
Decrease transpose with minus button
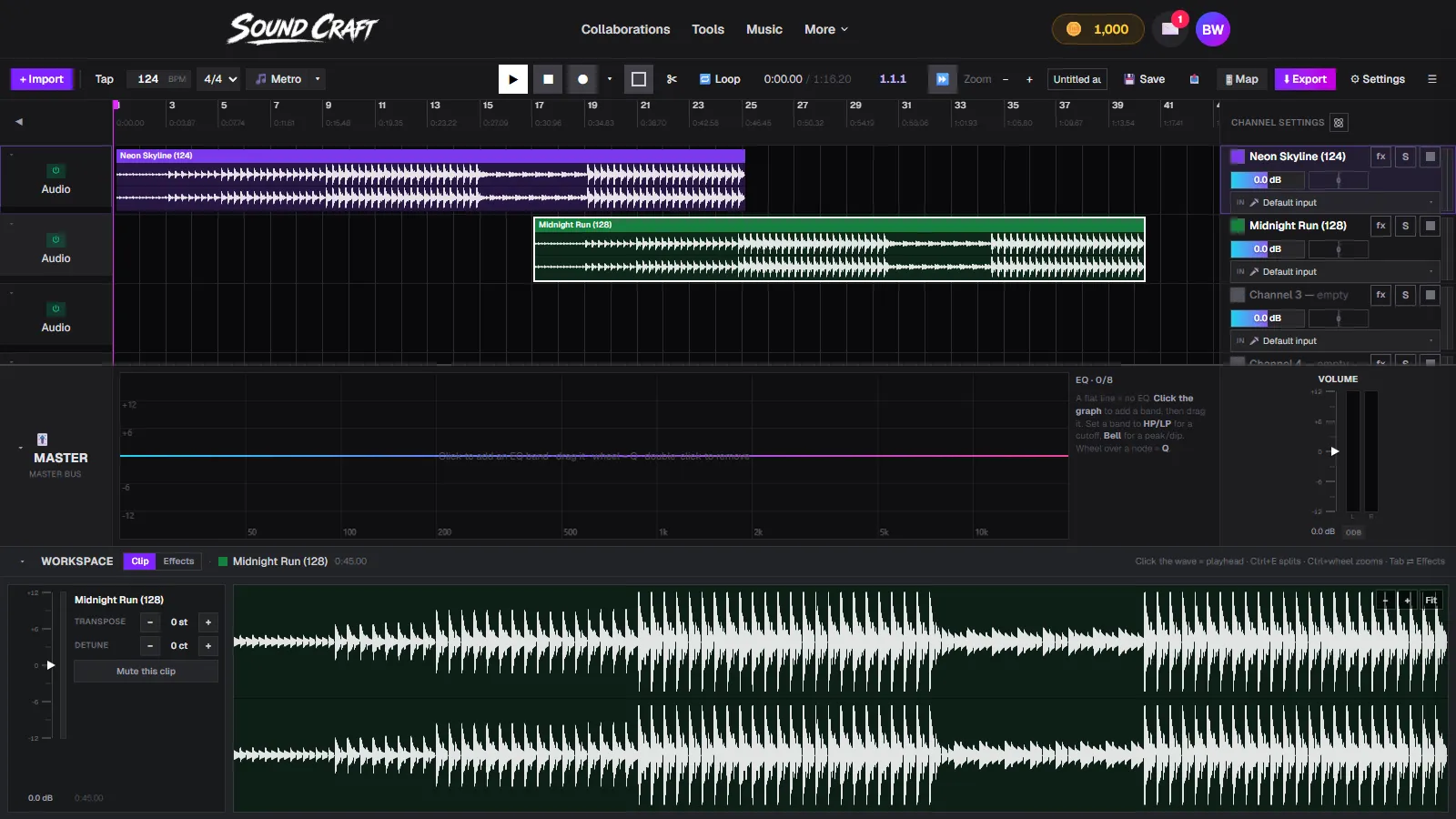(x=150, y=622)
